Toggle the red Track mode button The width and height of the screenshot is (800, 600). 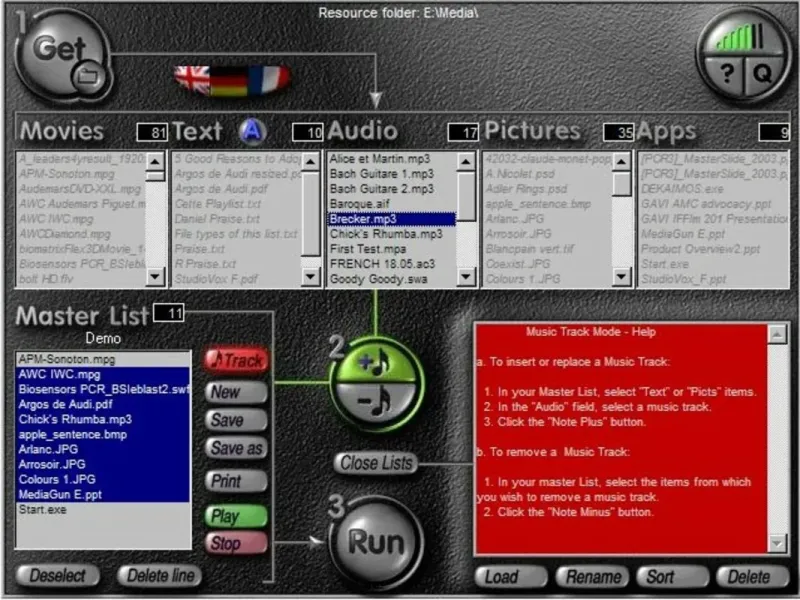click(237, 361)
